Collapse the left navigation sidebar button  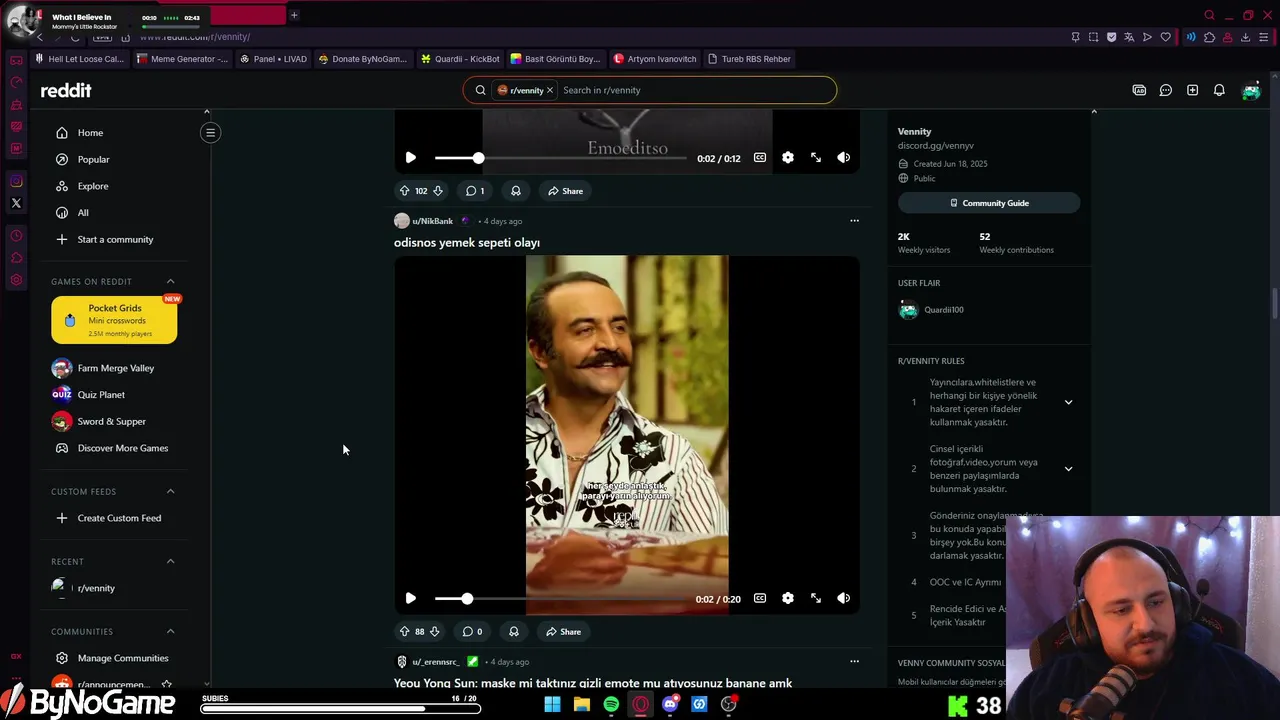[x=210, y=132]
